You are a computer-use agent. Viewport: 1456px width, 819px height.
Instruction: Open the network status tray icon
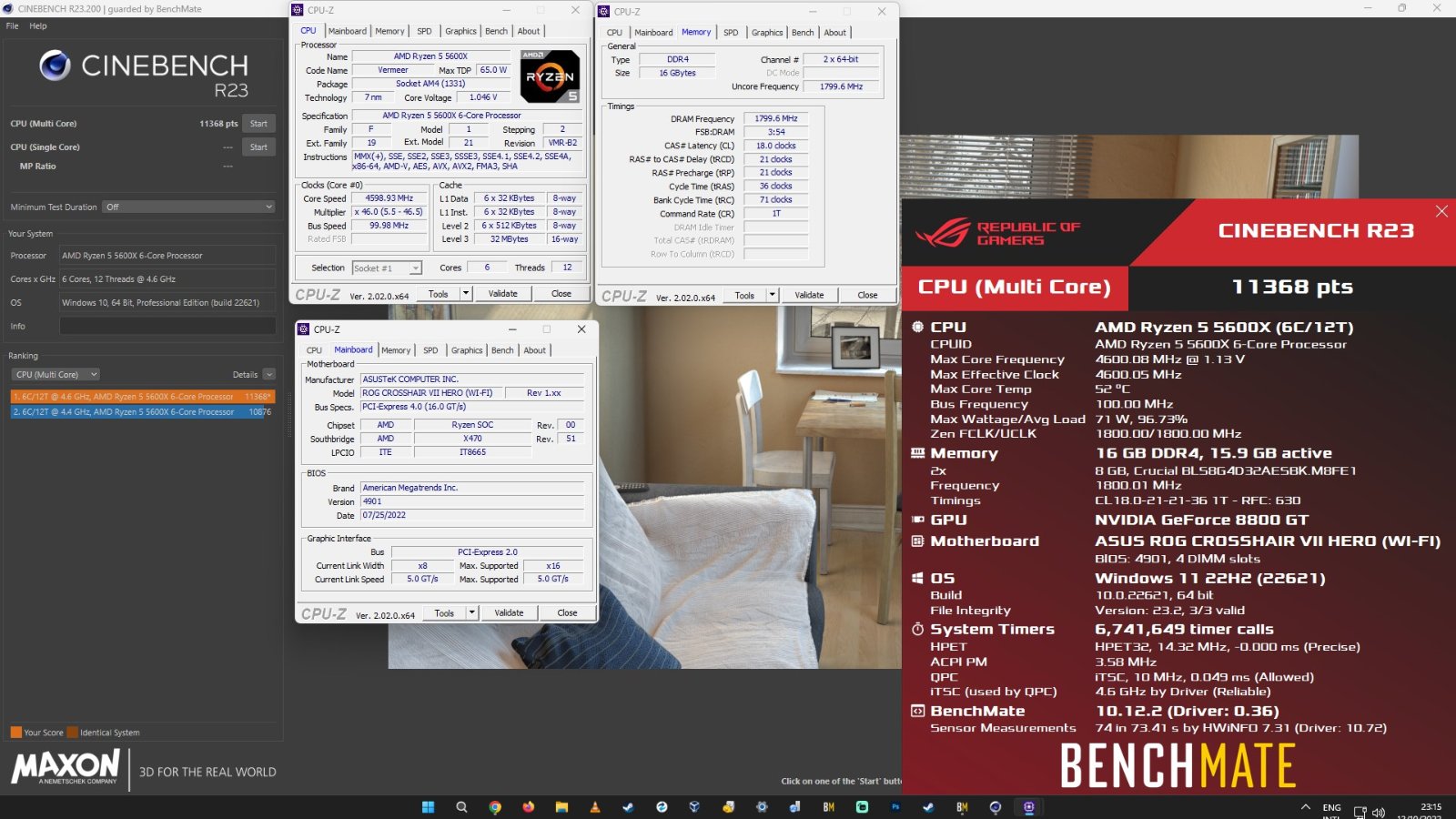tap(1360, 812)
